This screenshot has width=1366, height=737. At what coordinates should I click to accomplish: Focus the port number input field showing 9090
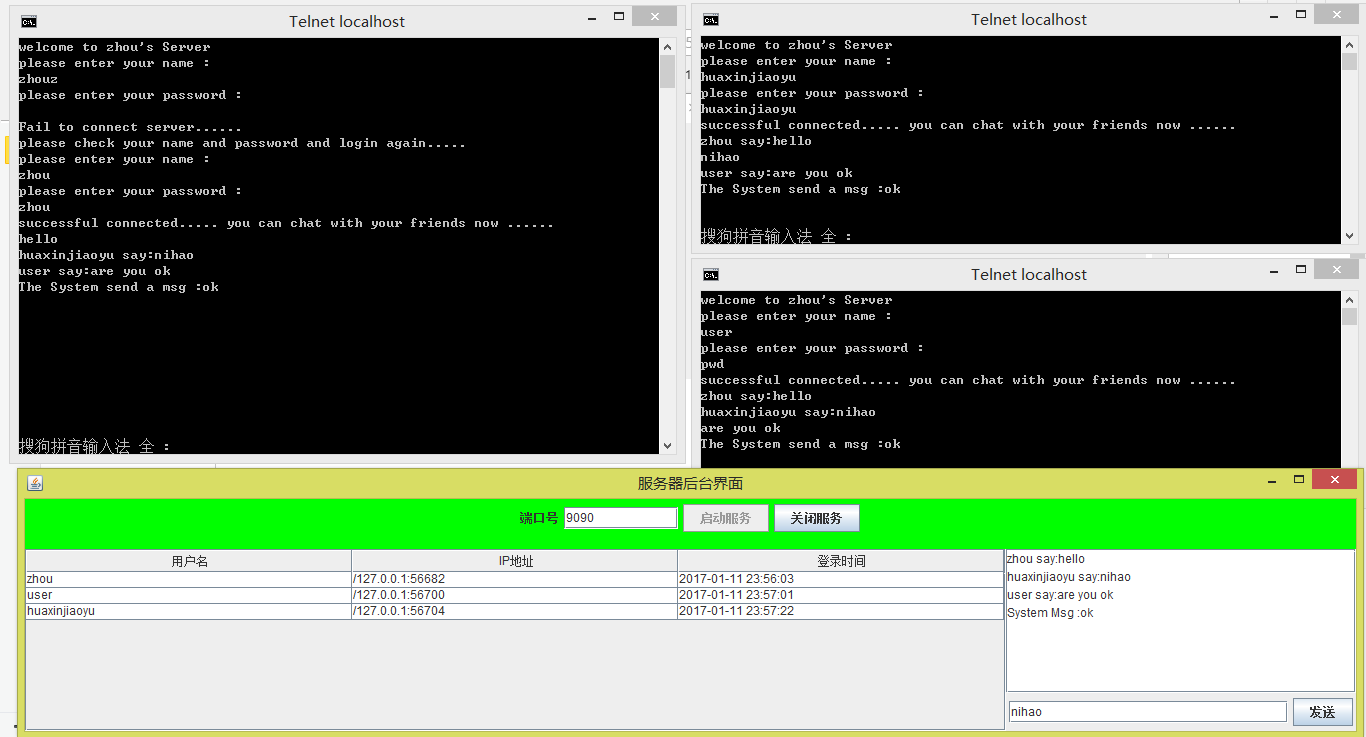(x=620, y=518)
